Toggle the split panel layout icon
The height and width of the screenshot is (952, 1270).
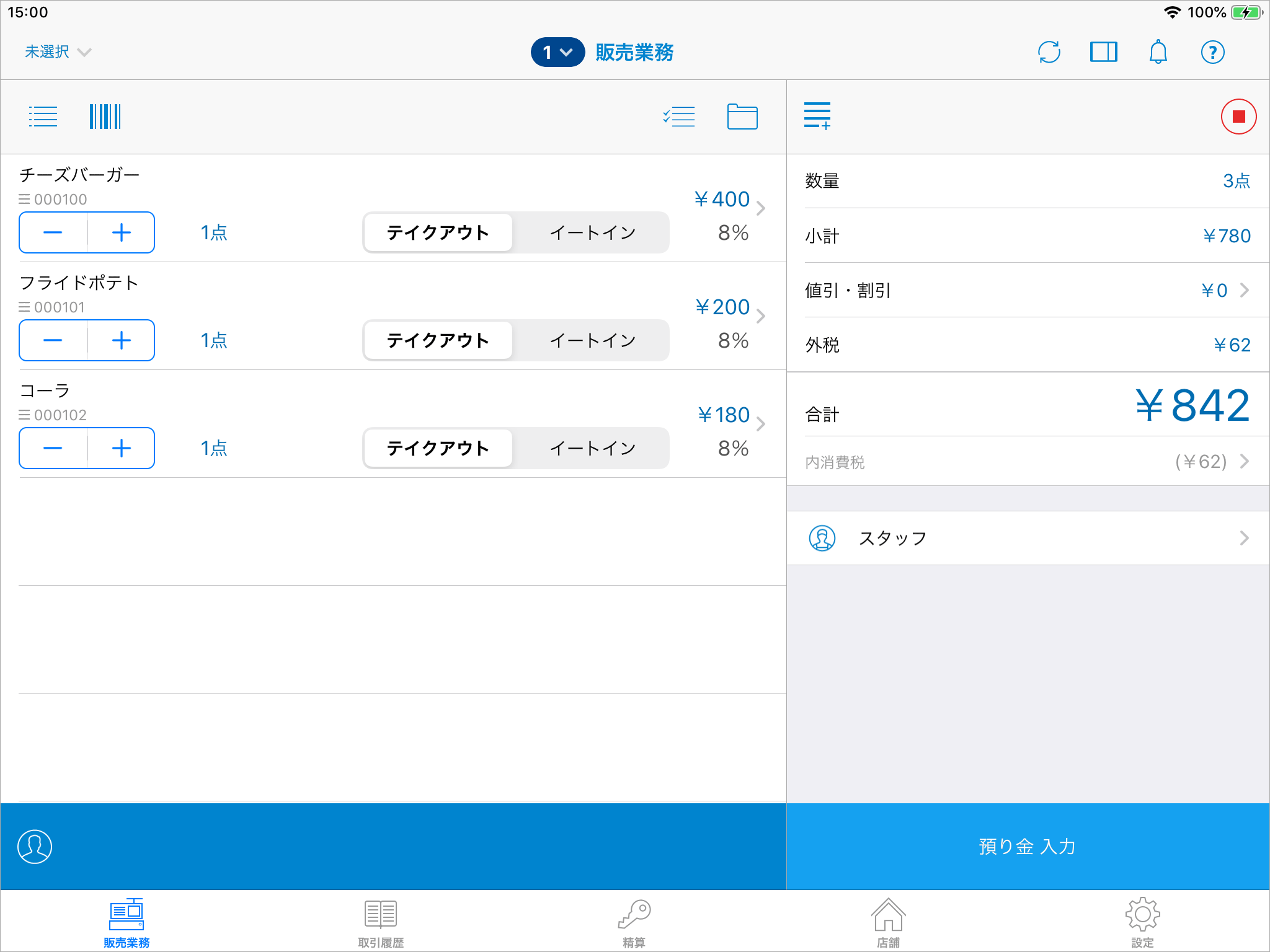(1103, 52)
